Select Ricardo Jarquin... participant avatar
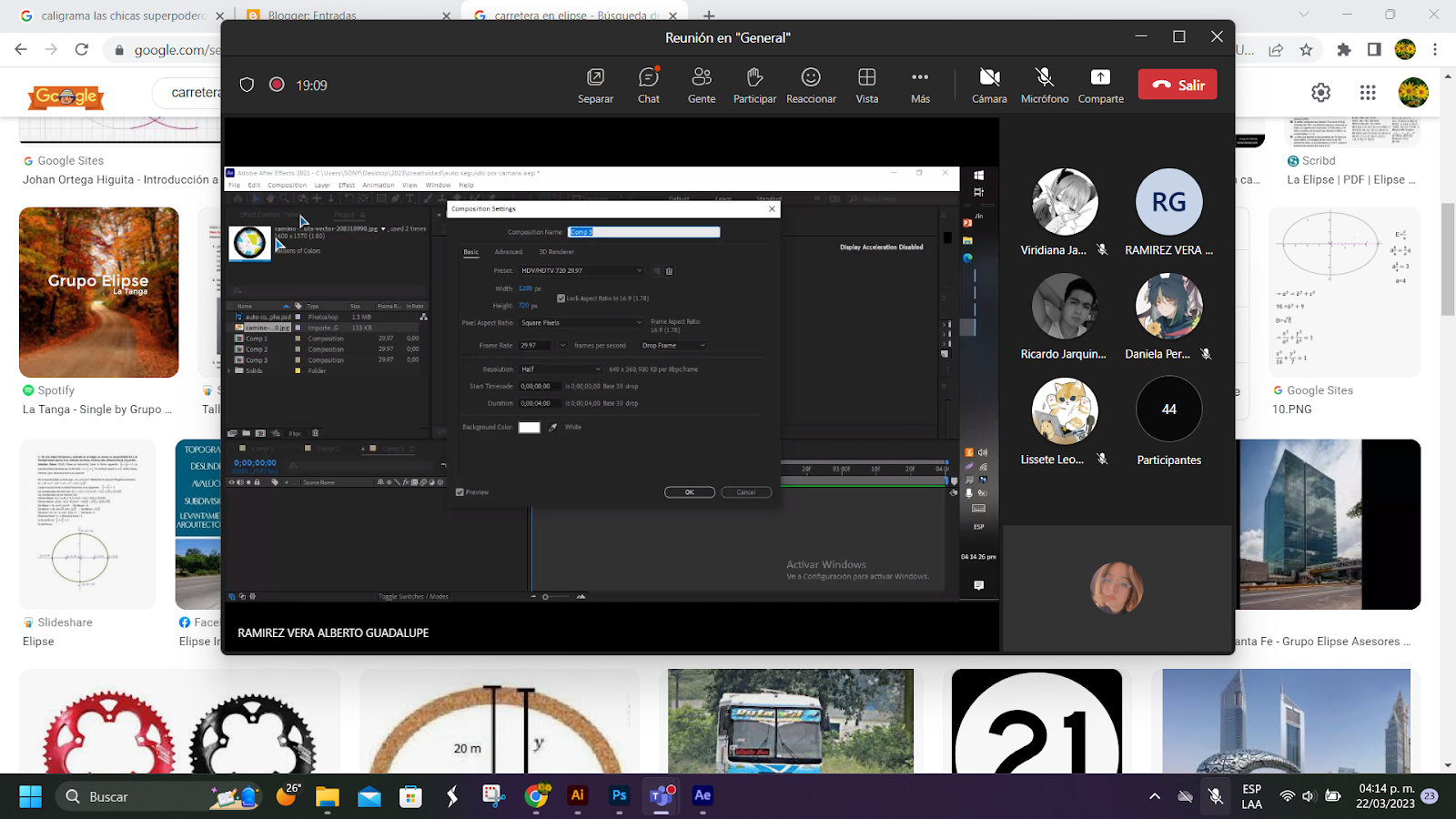The height and width of the screenshot is (819, 1456). coord(1065,306)
